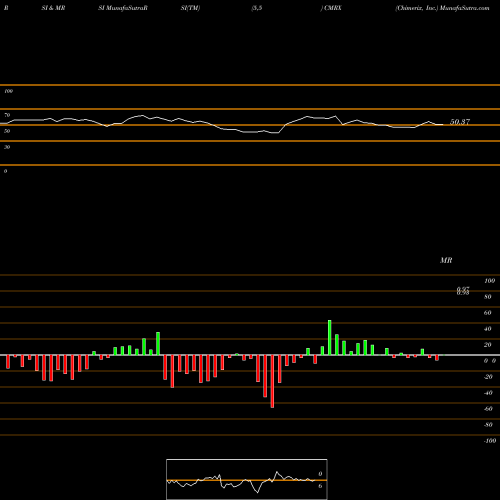500x500 pixels.
Task: Click the 'SI MunafaSutraR' header text
Action: coord(123,8)
